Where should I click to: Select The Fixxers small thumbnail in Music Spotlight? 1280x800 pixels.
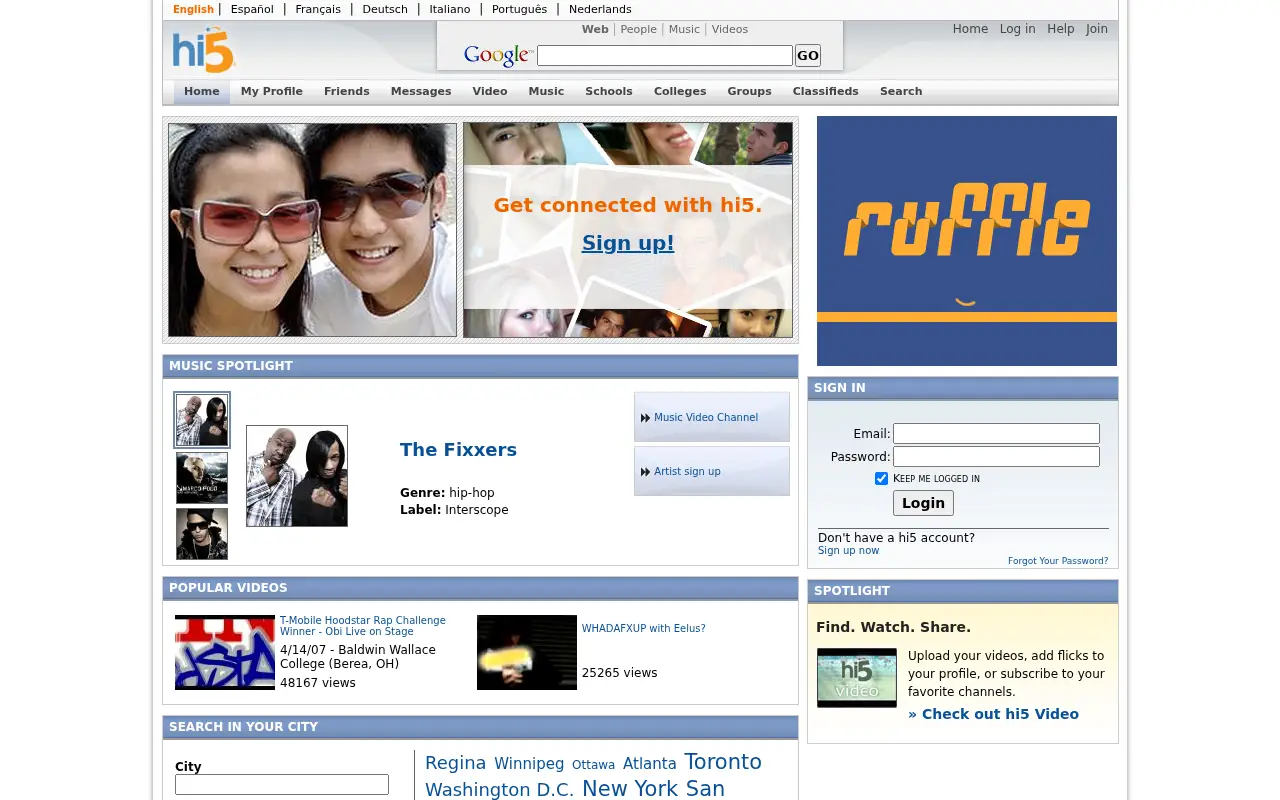[x=202, y=420]
